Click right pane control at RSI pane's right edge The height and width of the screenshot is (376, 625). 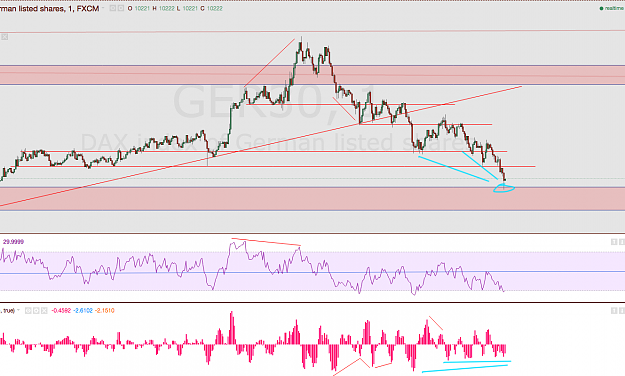click(x=622, y=242)
